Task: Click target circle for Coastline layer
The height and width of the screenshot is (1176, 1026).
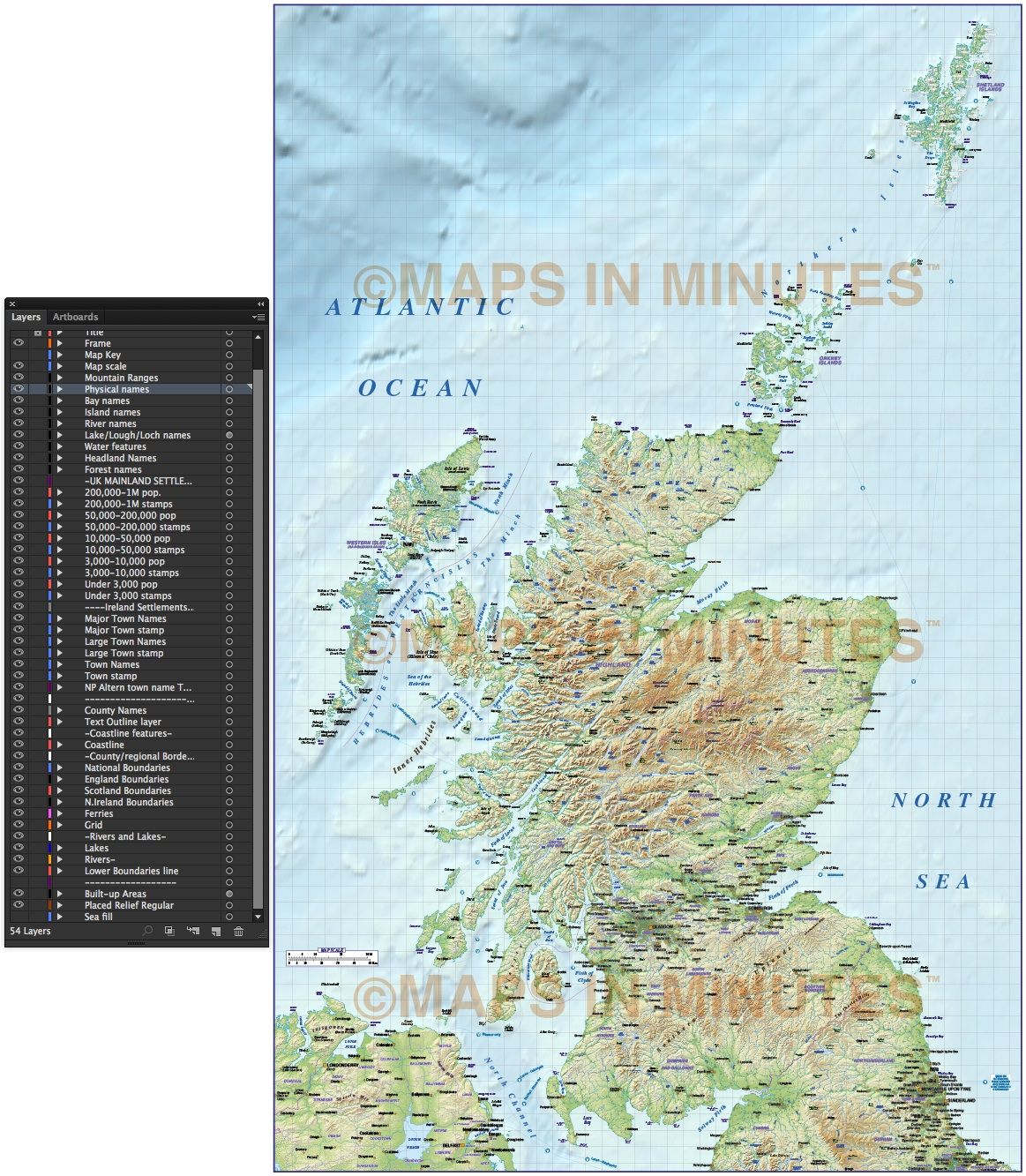Action: 229,745
